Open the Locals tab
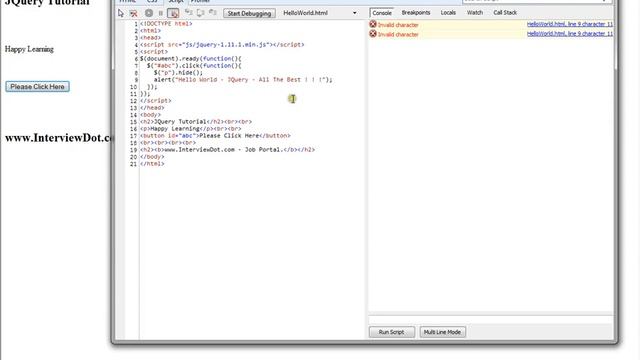Screen dimensions: 640x360 point(448,13)
